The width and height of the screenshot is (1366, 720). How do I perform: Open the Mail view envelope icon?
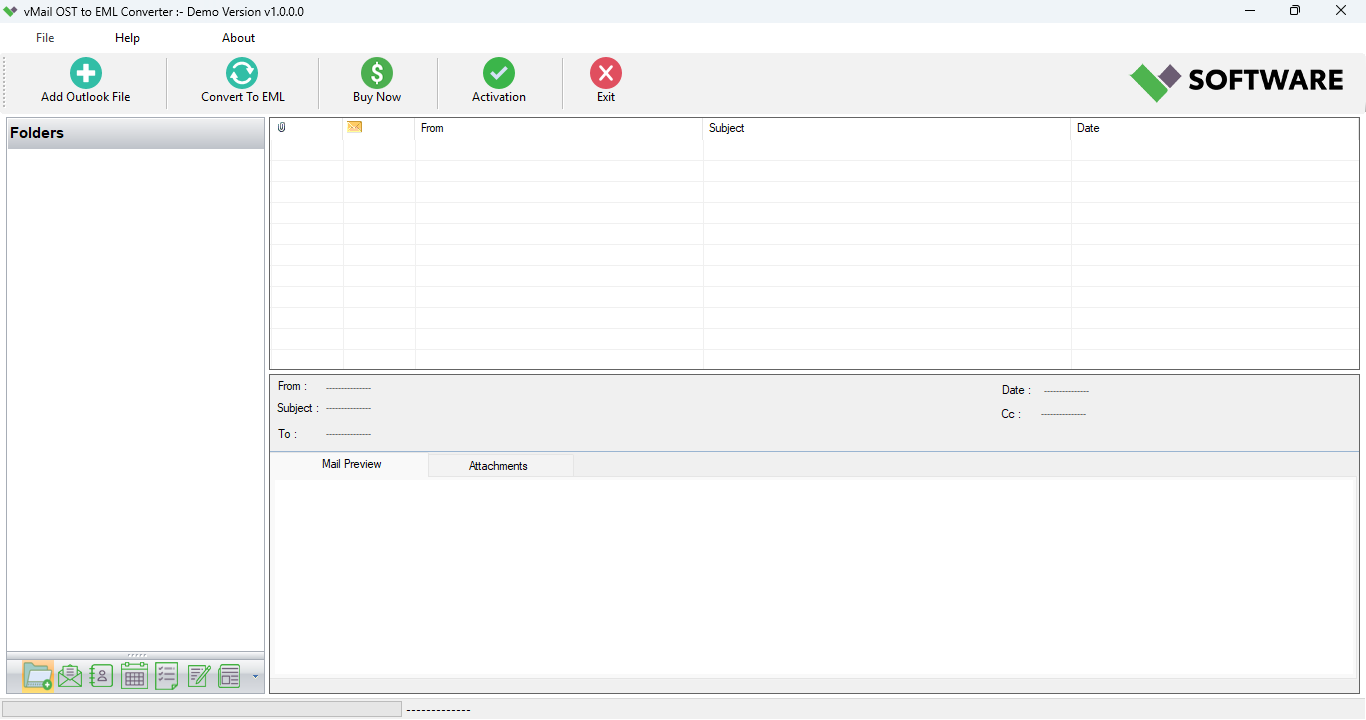69,675
